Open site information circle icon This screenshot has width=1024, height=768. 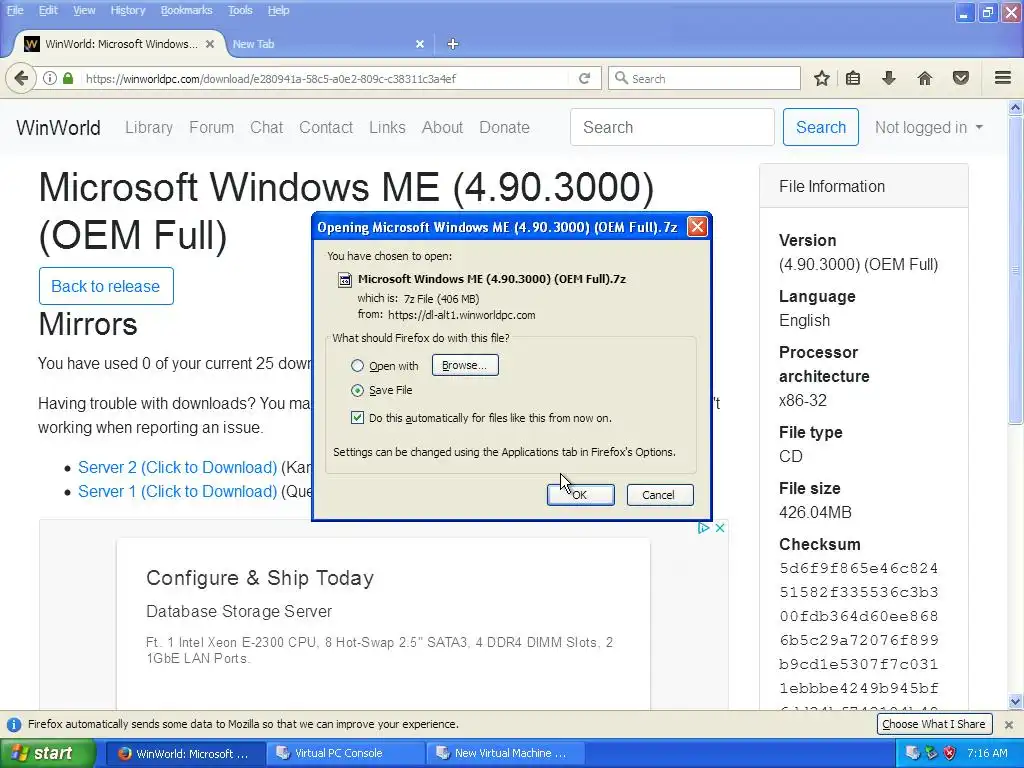50,78
